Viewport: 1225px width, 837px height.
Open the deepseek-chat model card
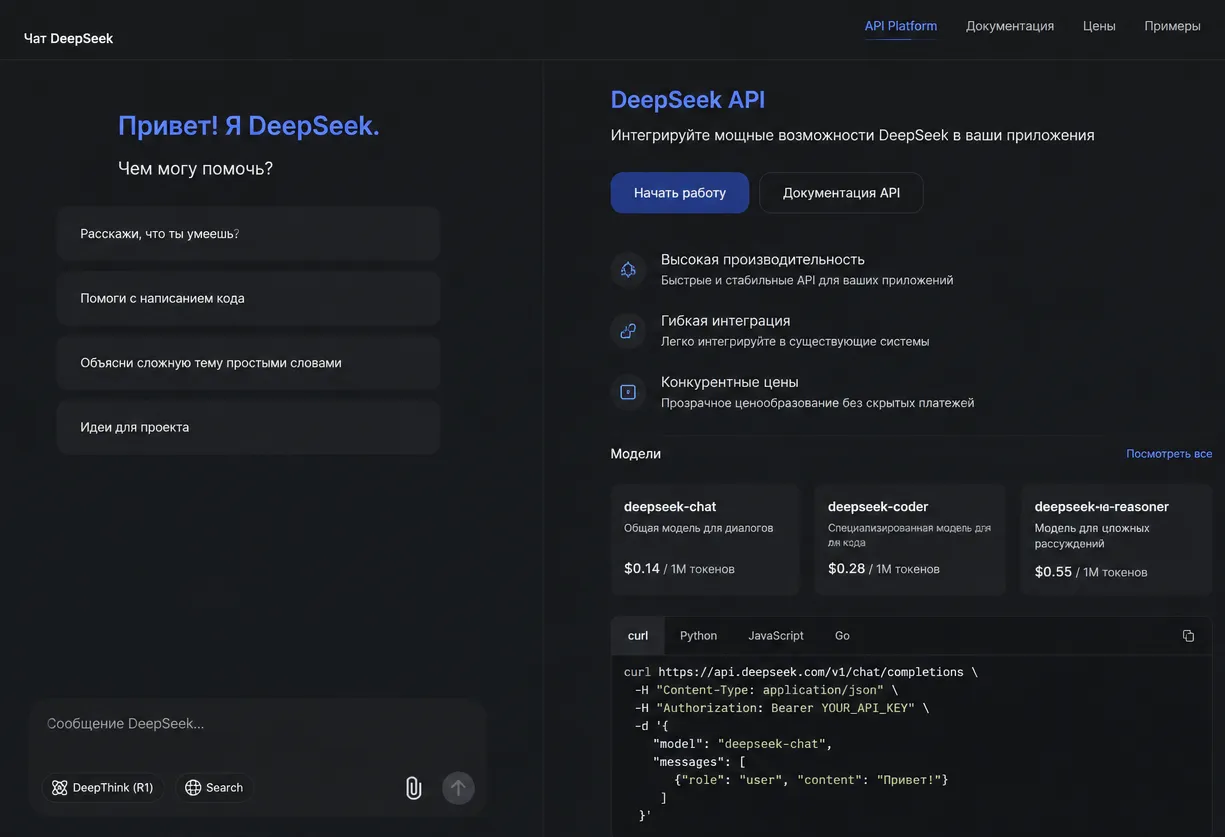click(x=705, y=540)
